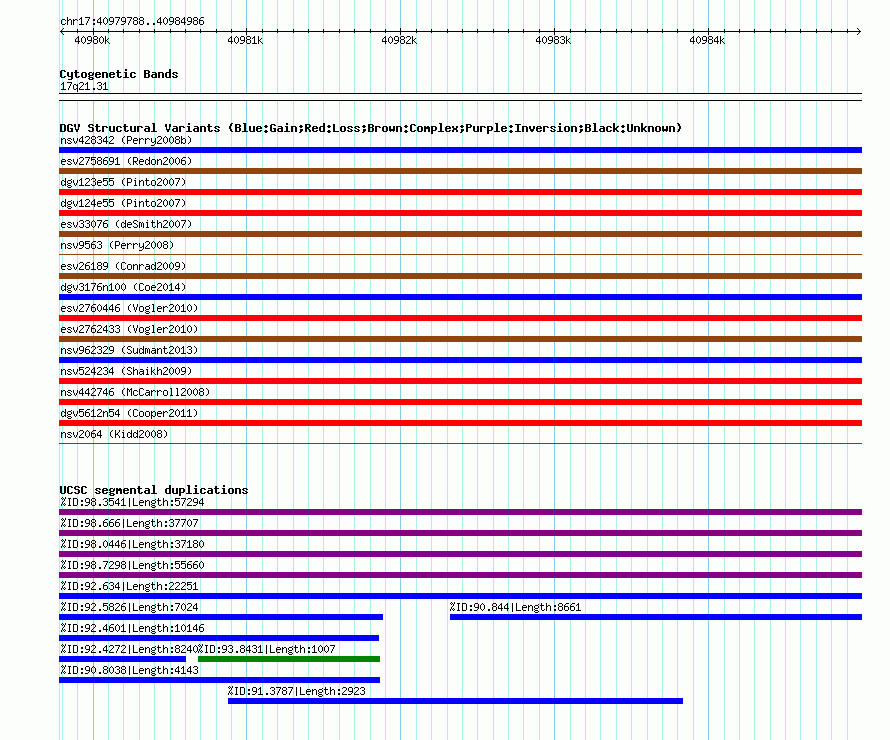The image size is (890, 740).
Task: Click the red loss bar under dgv123e55
Action: (x=460, y=192)
